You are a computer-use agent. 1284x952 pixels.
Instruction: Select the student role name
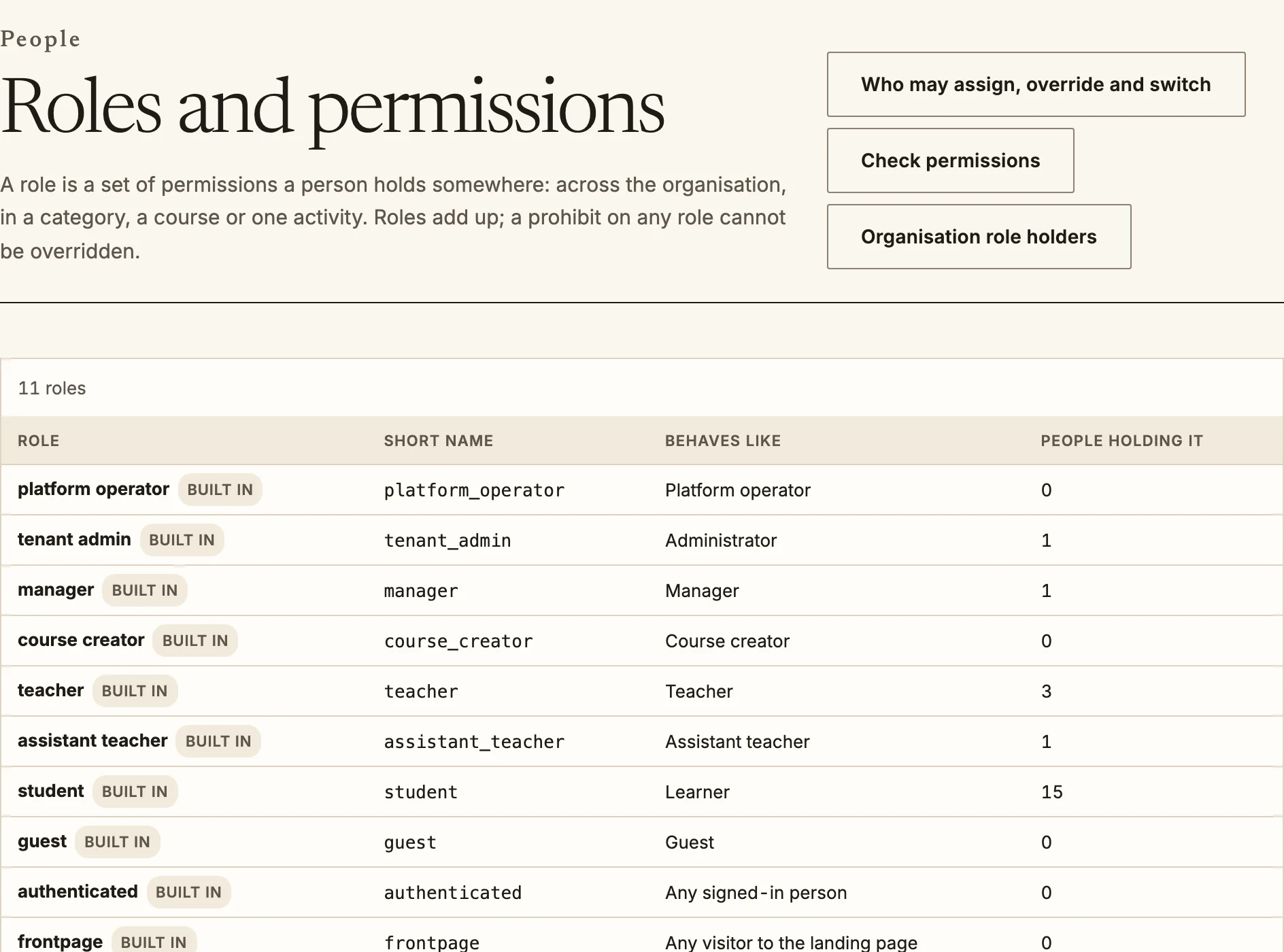[x=50, y=792]
